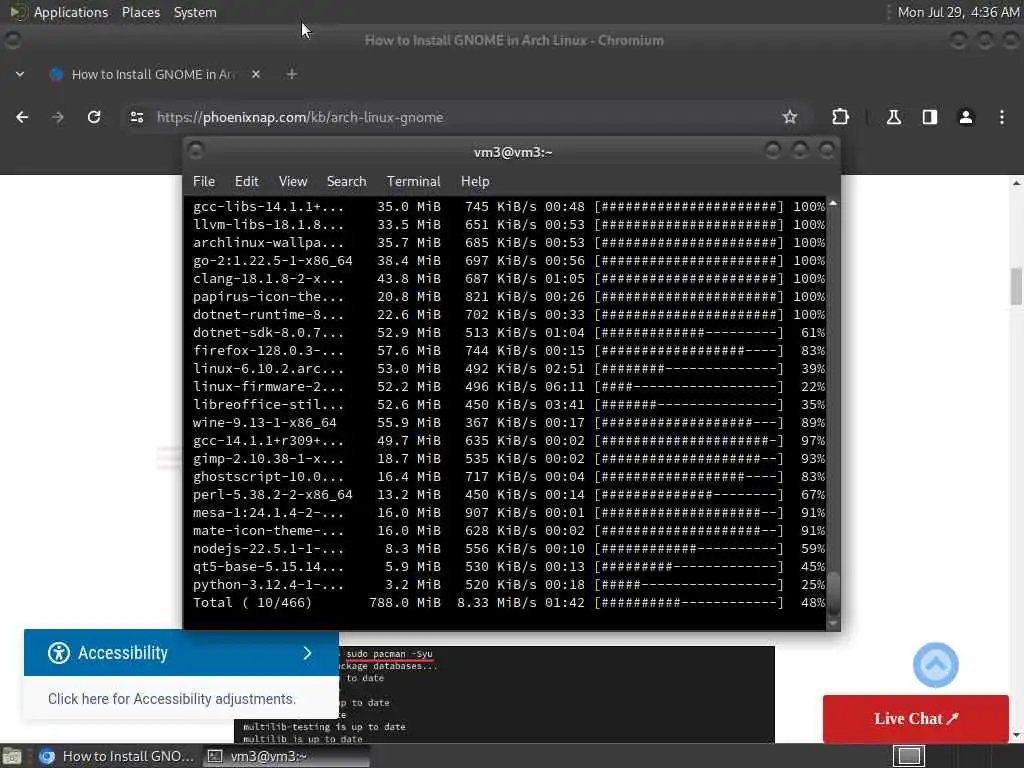Image resolution: width=1024 pixels, height=768 pixels.
Task: Switch to Chromium taskbar entry
Action: point(116,756)
